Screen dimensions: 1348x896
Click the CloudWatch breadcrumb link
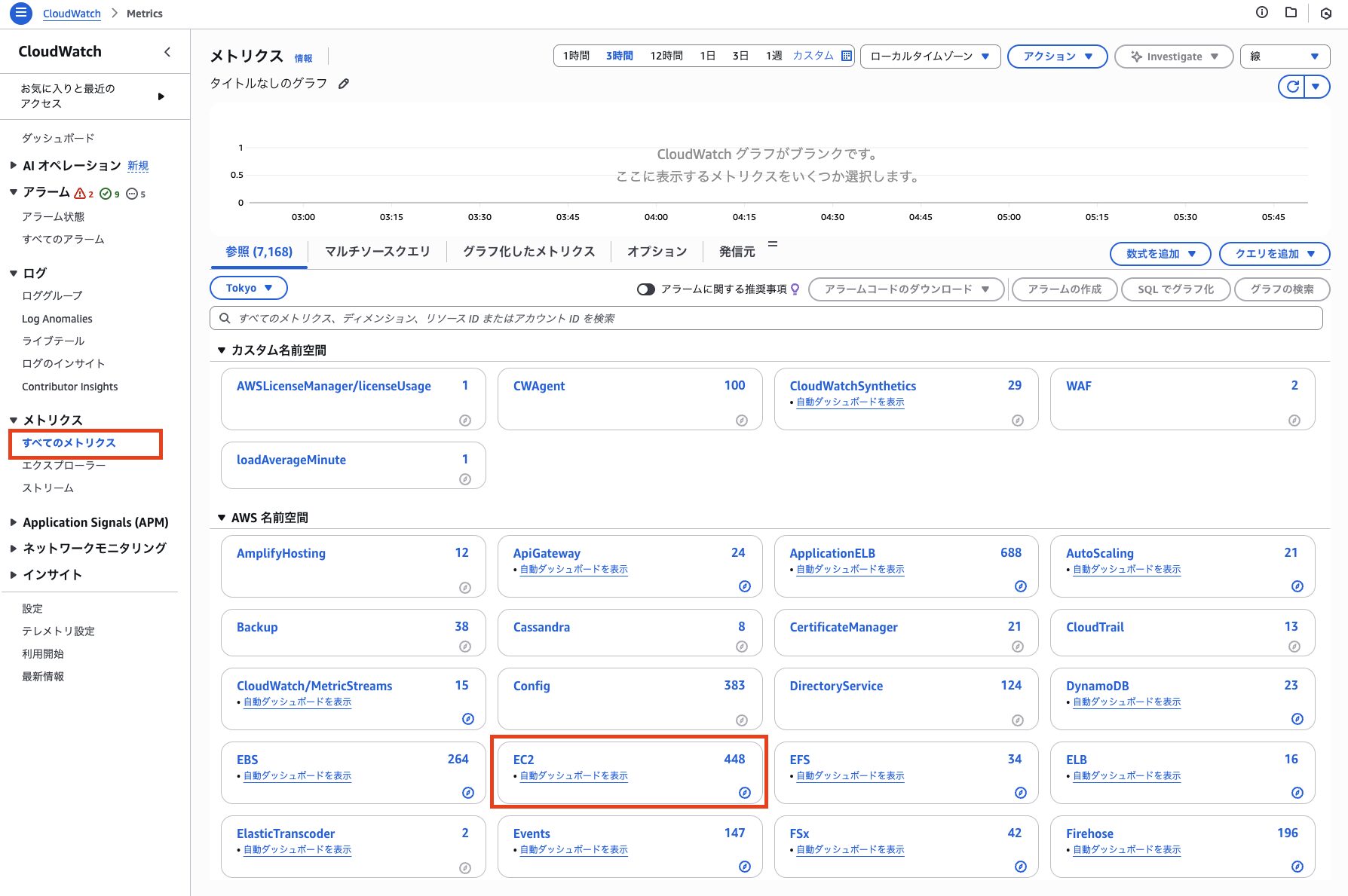point(72,14)
